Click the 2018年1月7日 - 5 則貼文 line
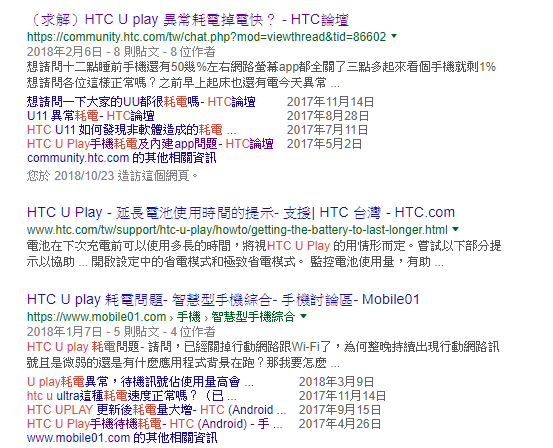The image size is (553, 448). click(x=121, y=332)
